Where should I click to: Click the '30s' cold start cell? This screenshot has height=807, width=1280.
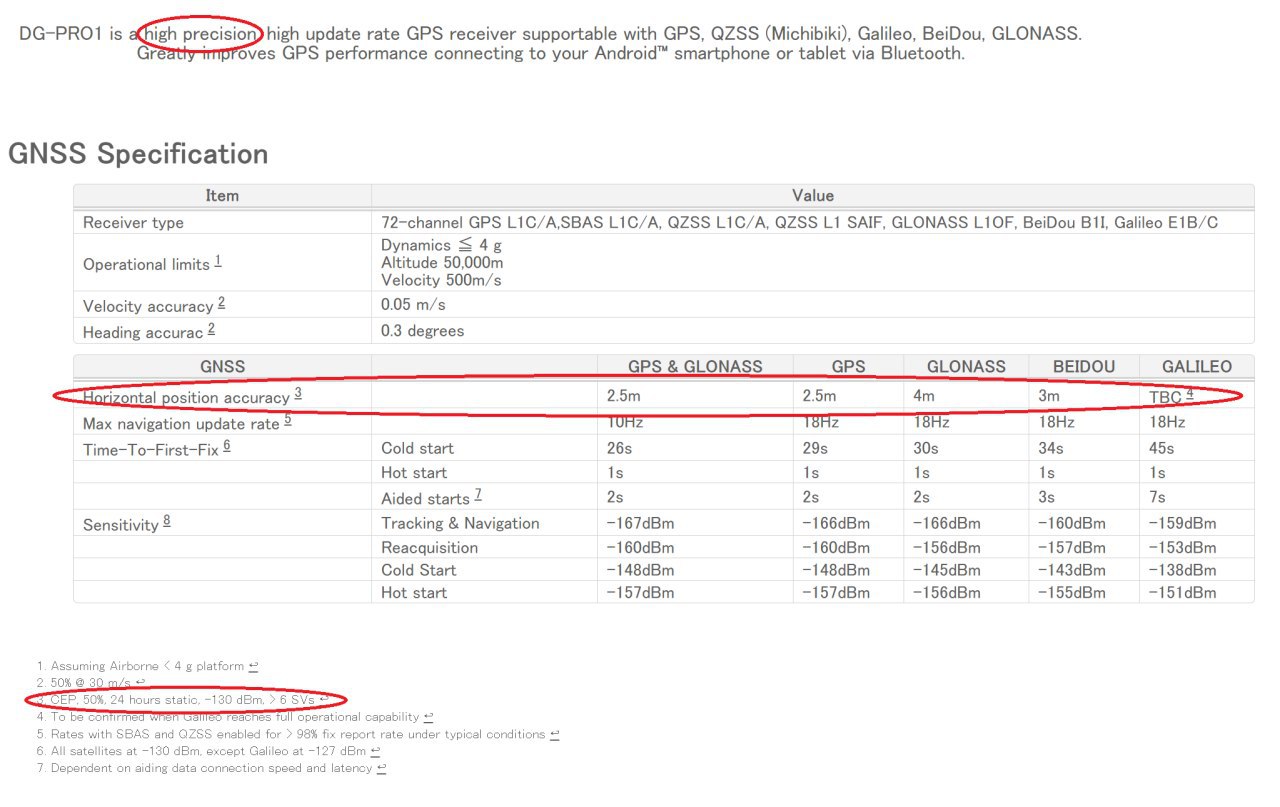925,448
